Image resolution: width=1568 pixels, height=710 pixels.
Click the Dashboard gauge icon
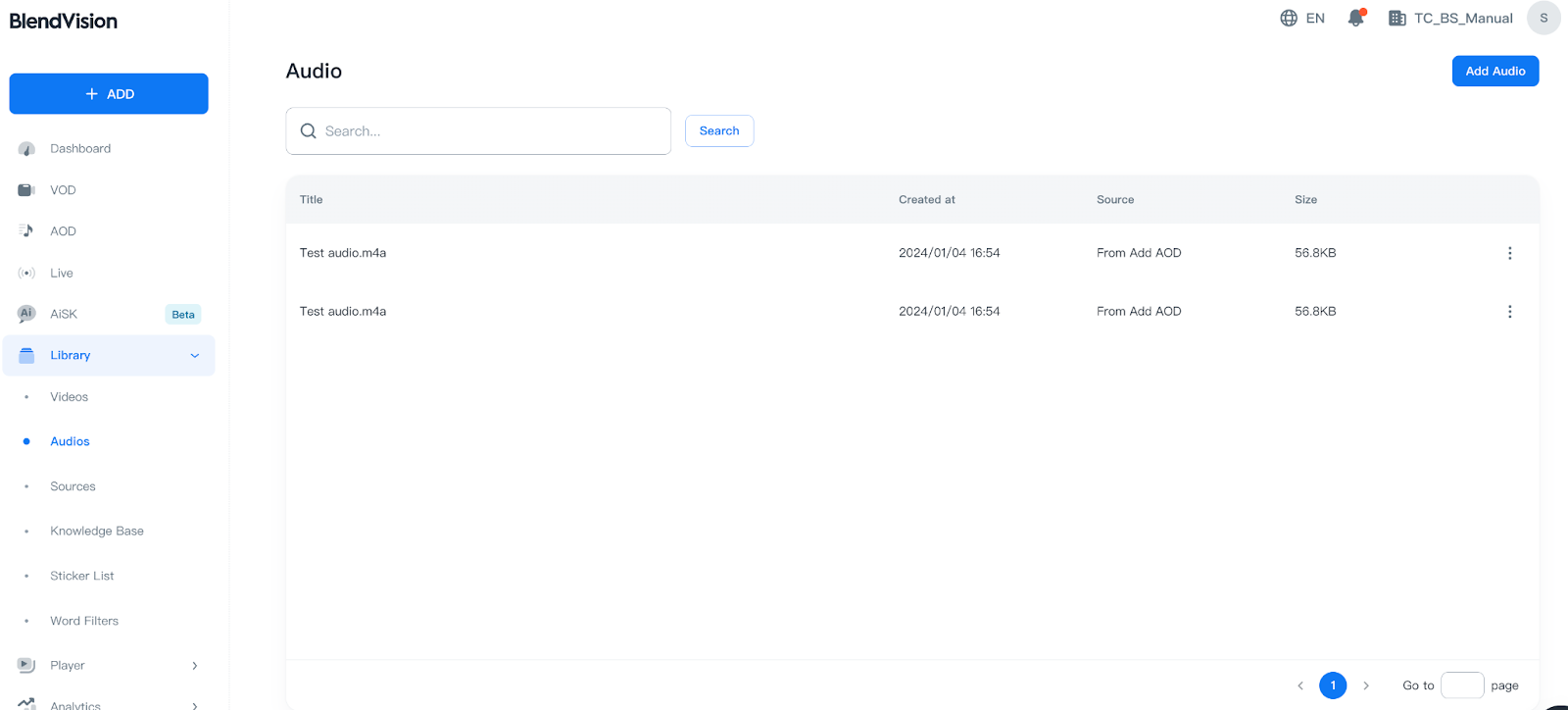click(x=26, y=149)
